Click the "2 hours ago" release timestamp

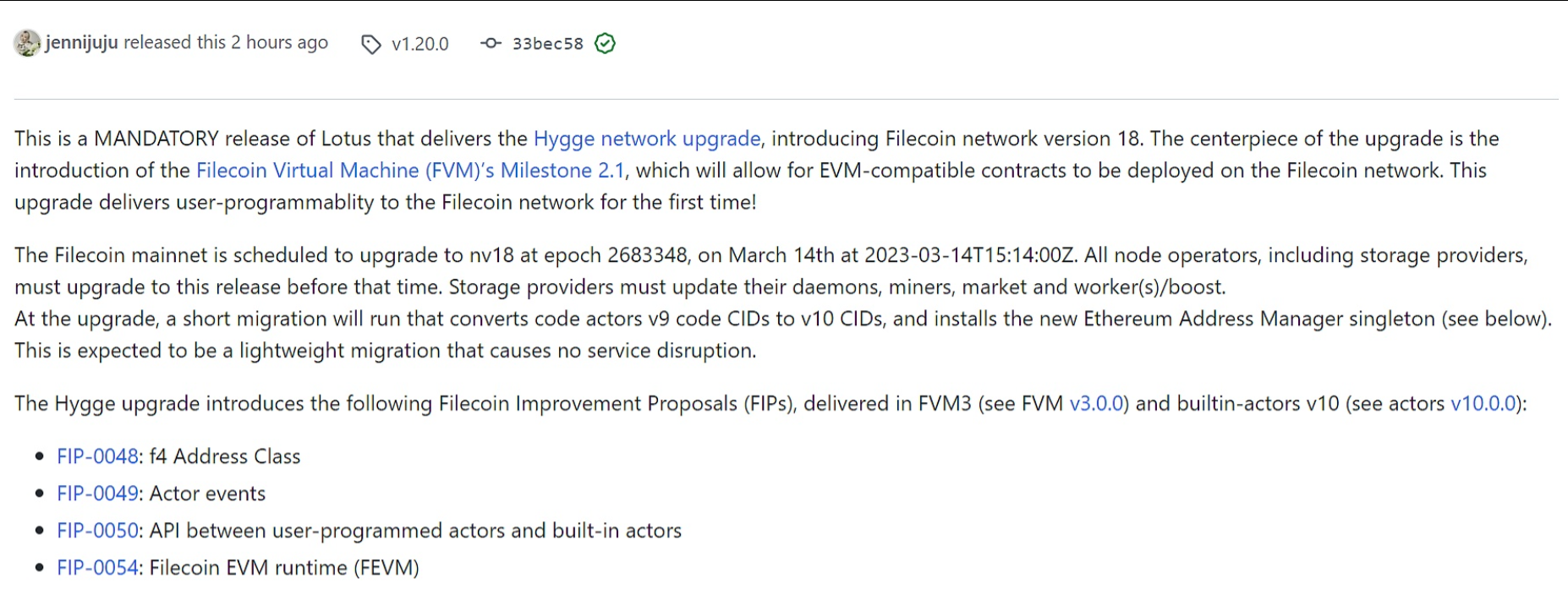tap(279, 43)
